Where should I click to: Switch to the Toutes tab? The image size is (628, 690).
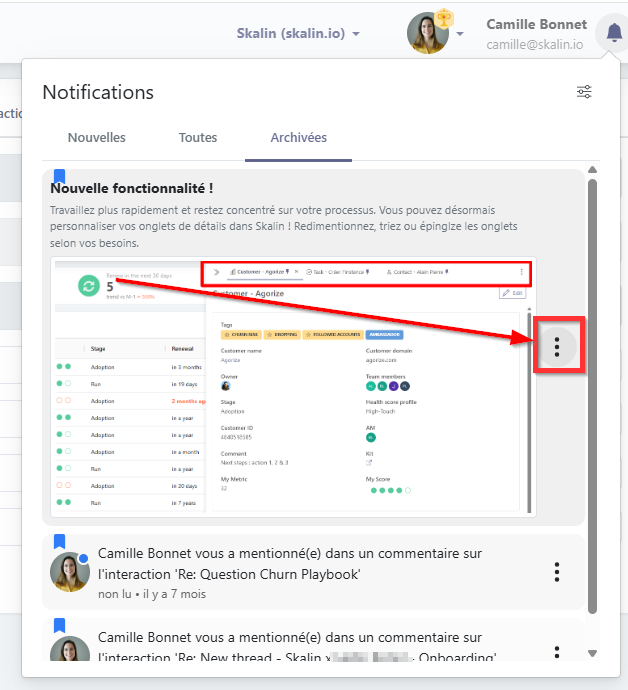(x=198, y=138)
